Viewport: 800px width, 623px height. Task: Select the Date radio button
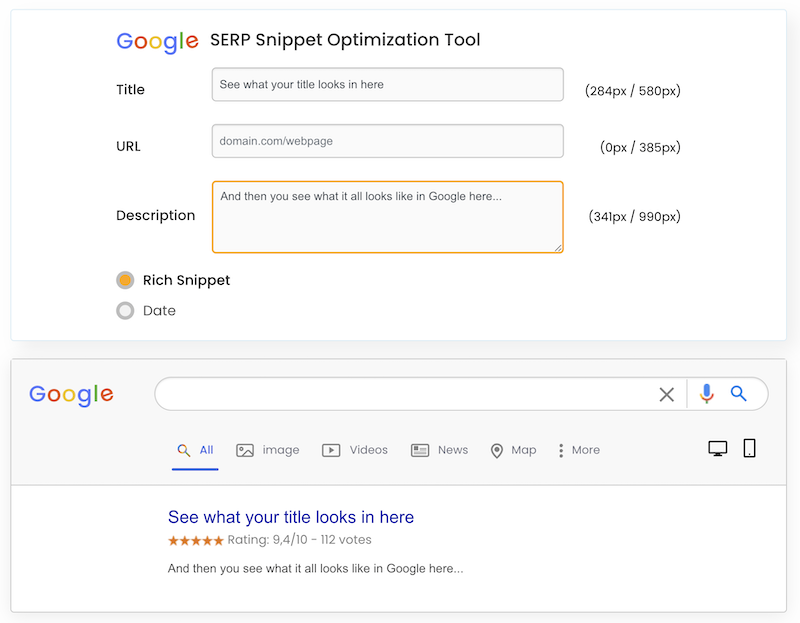pos(125,311)
